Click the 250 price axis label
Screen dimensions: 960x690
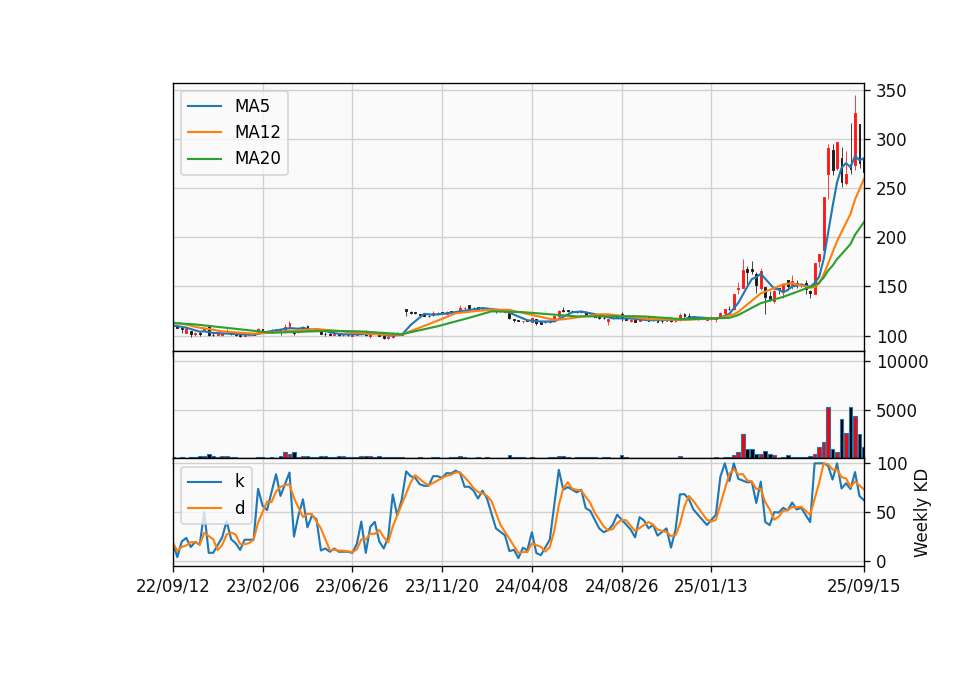click(891, 189)
